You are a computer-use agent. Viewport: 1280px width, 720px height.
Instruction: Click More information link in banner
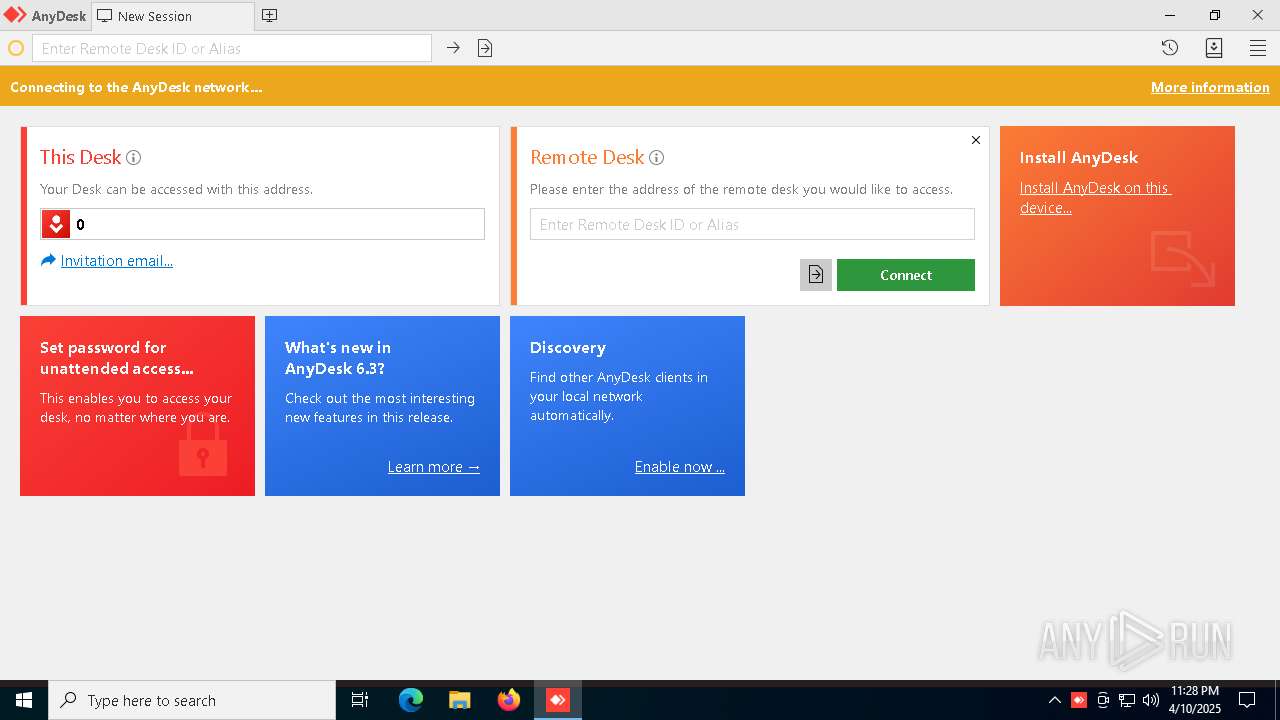[1210, 87]
